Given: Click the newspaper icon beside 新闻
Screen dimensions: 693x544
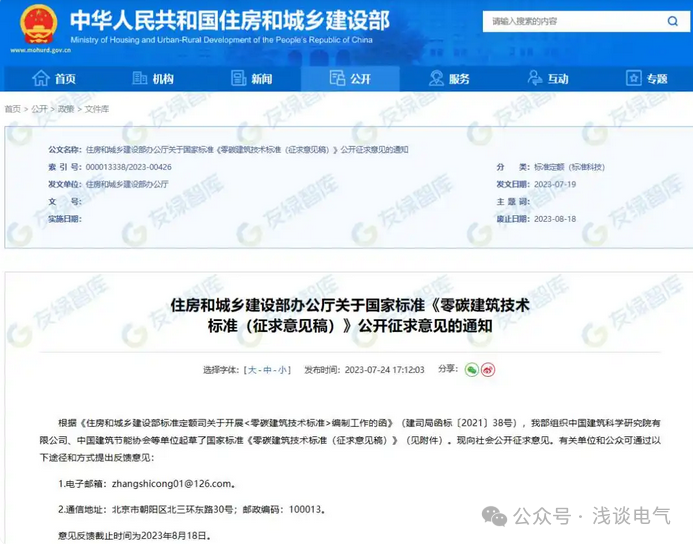Looking at the screenshot, I should point(238,78).
